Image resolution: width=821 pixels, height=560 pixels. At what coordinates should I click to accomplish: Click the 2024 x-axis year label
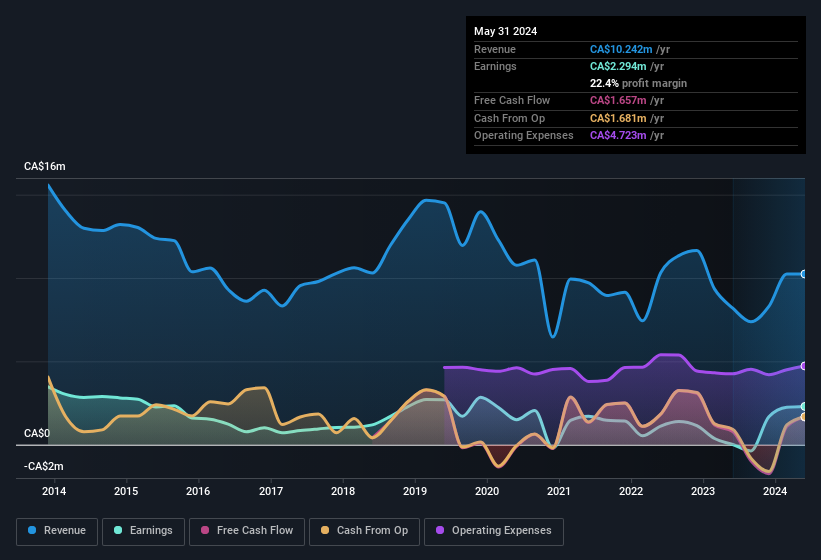point(775,491)
